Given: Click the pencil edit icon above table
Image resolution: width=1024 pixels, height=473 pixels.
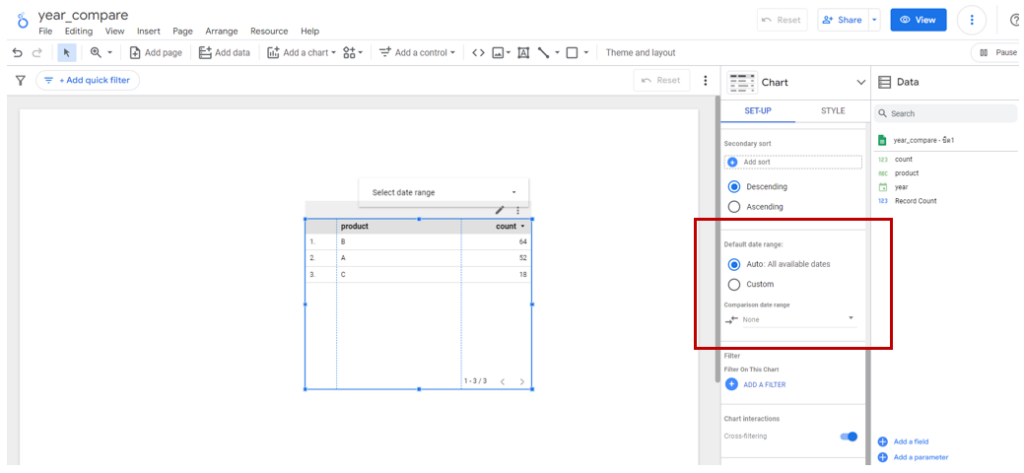Looking at the screenshot, I should 500,210.
